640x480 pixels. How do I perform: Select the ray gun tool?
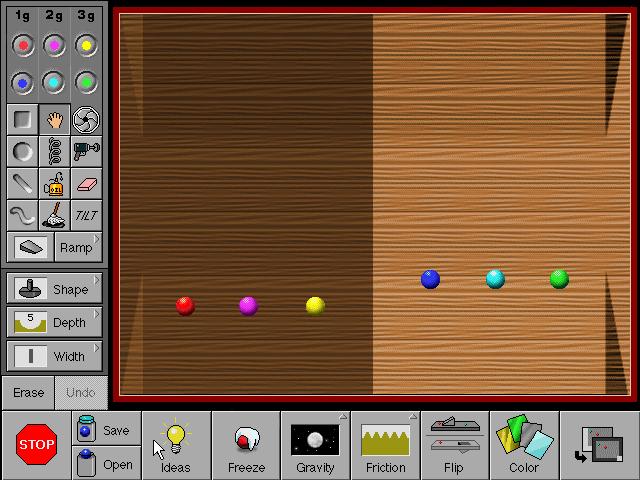pos(86,151)
